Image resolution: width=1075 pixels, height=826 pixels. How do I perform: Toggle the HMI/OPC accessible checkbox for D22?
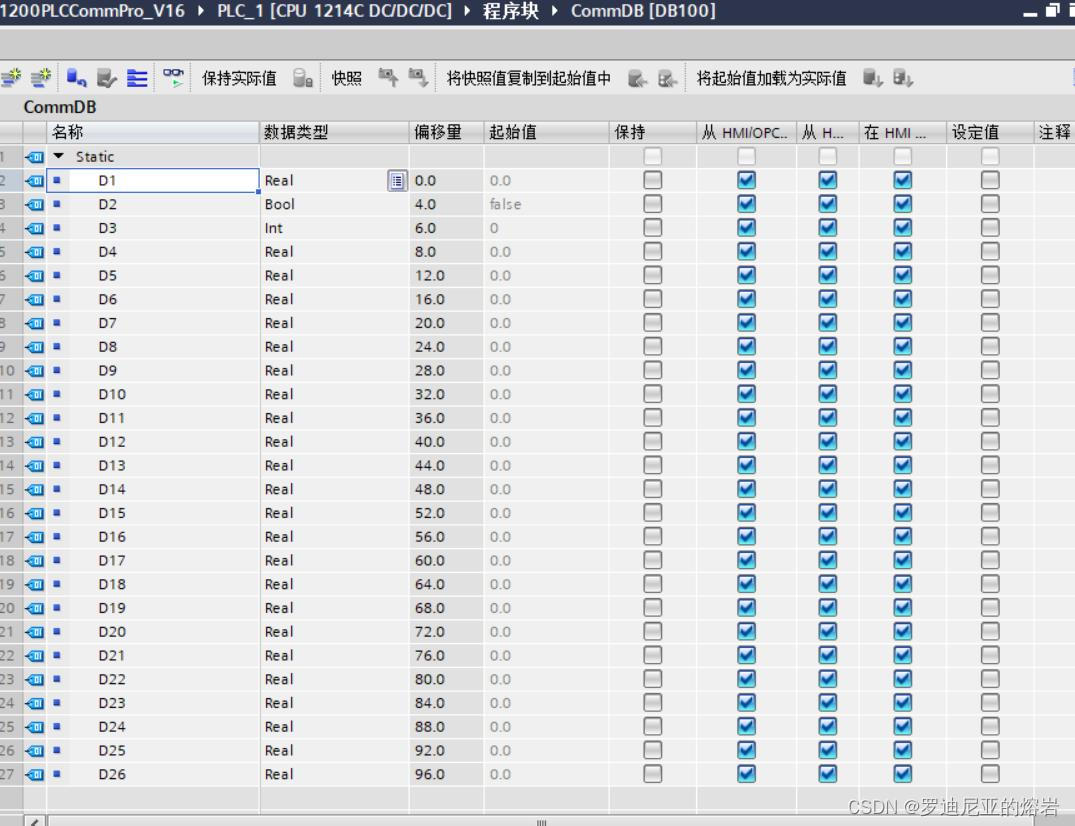click(747, 679)
